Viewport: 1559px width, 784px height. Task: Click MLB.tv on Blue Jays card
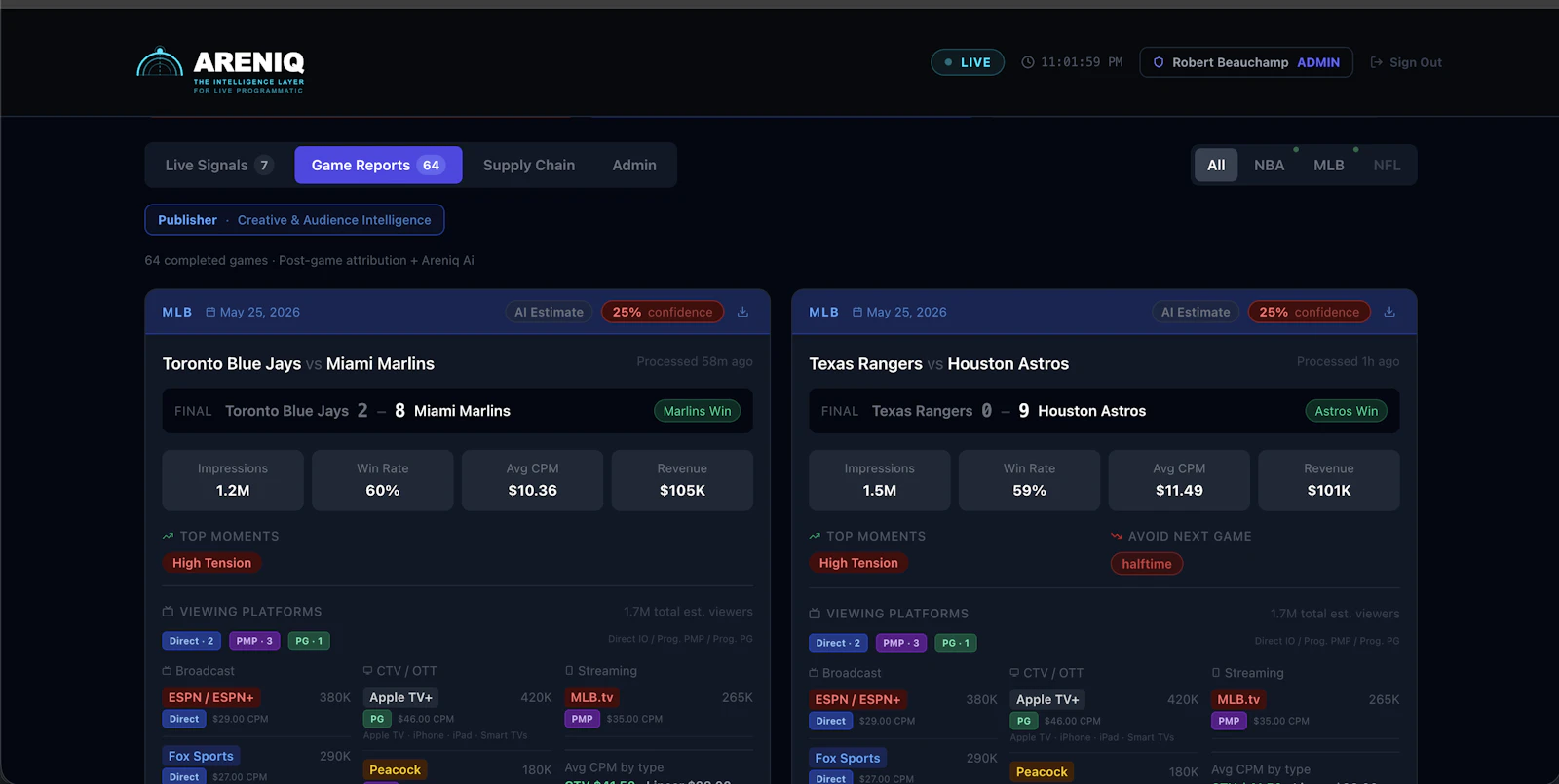pos(591,697)
